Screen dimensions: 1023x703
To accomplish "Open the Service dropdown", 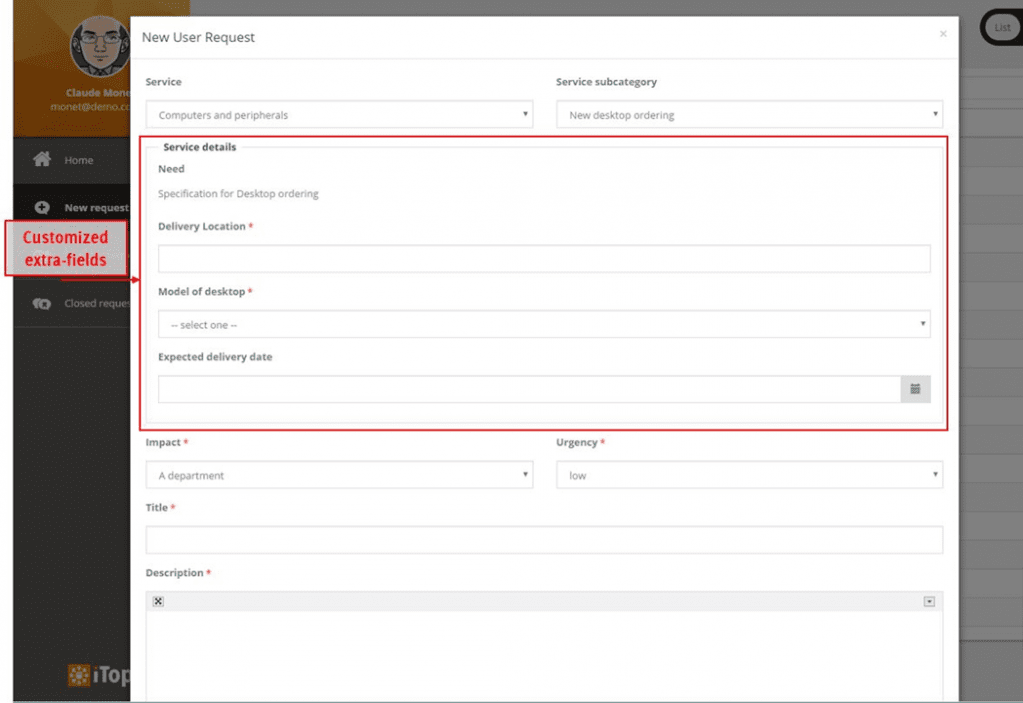I will click(339, 114).
